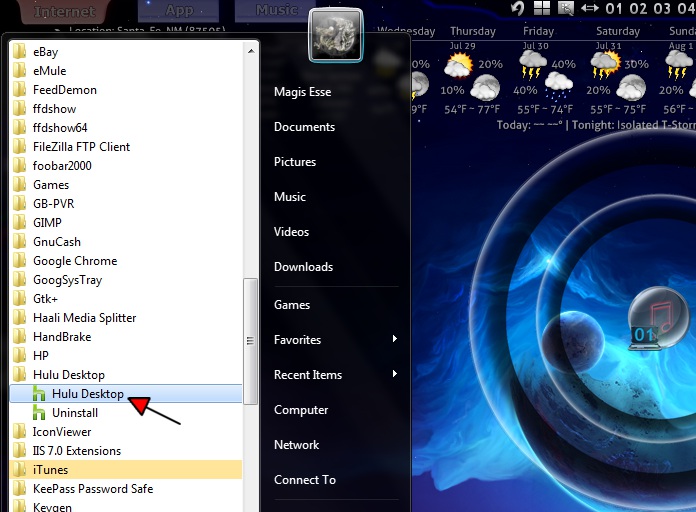The height and width of the screenshot is (512, 696).
Task: Open the eMule program folder
Action: (126, 71)
